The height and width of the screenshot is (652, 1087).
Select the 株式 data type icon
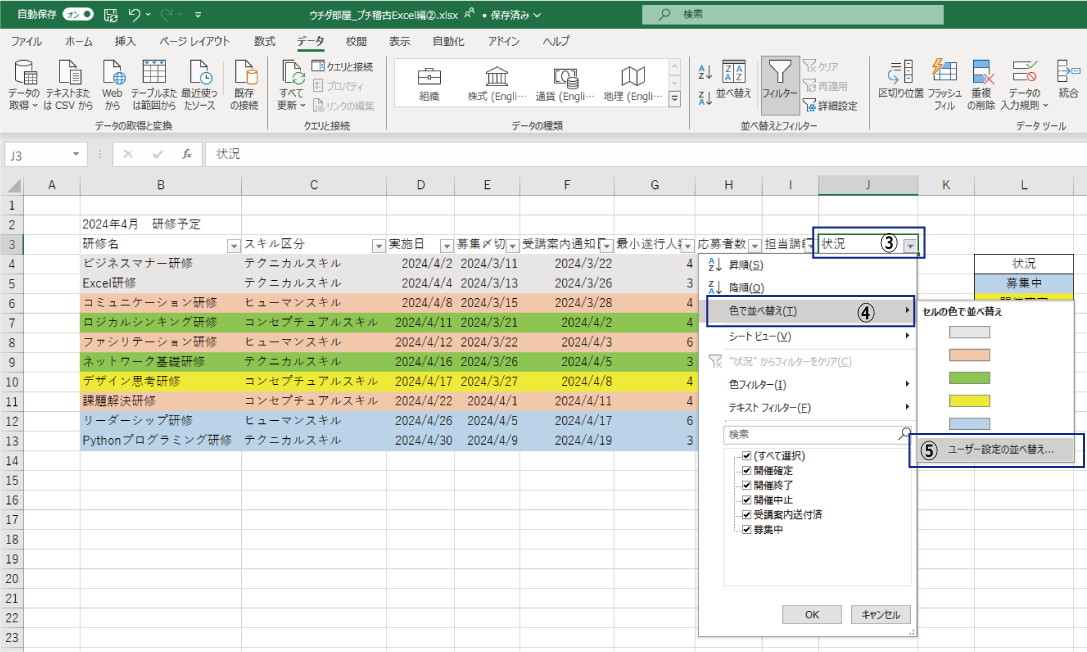495,84
